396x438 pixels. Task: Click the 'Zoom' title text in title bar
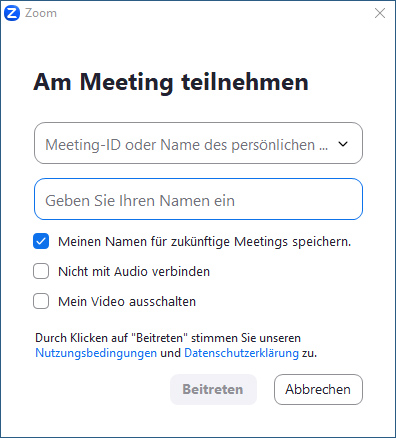pyautogui.click(x=41, y=13)
